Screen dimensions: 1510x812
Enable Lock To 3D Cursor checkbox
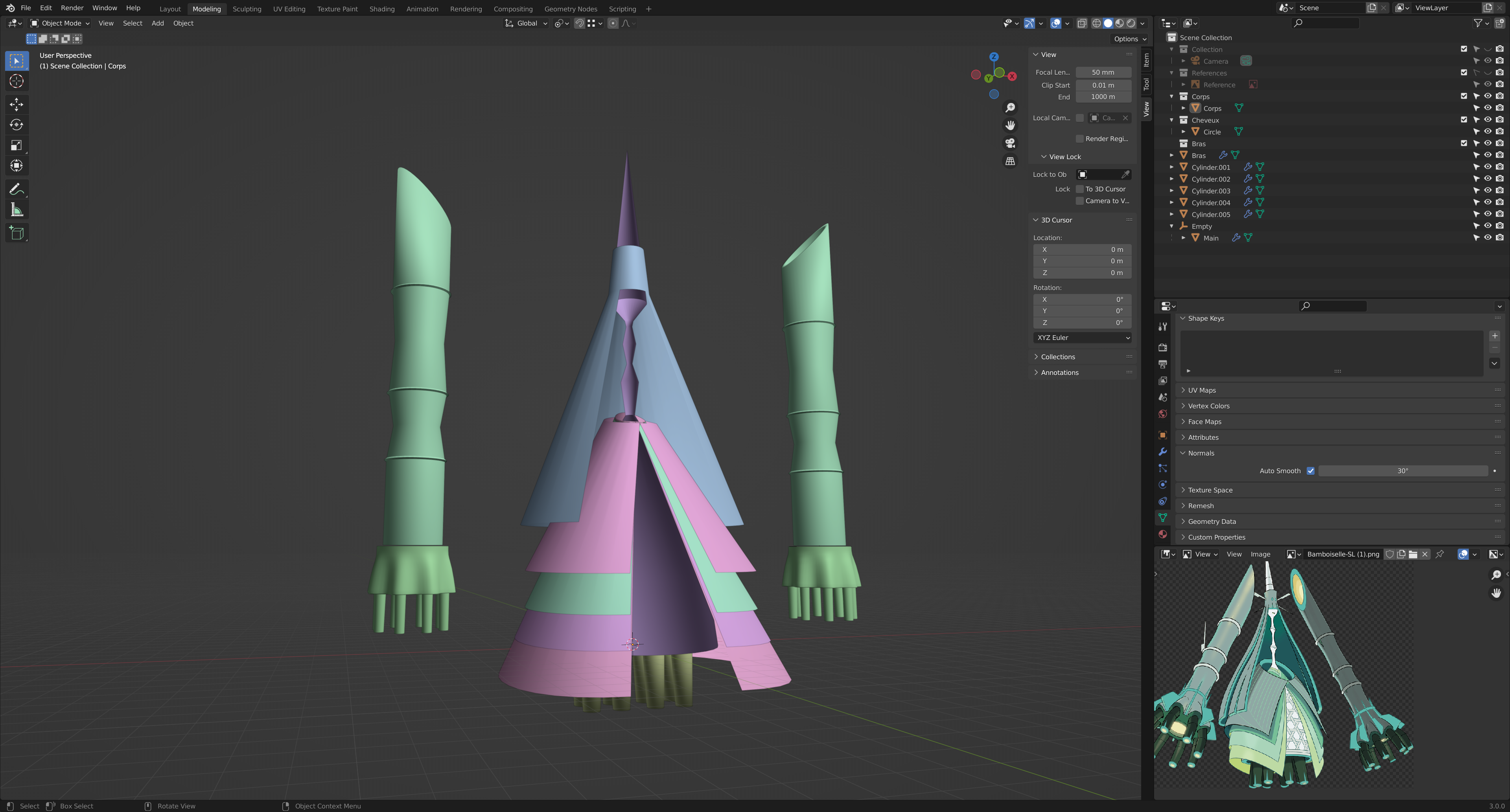pos(1080,189)
